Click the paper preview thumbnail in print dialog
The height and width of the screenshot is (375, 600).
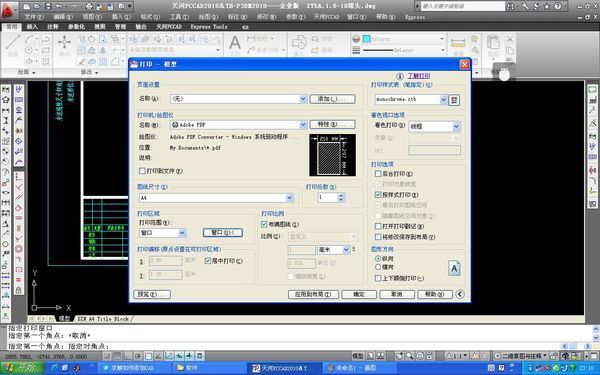333,155
